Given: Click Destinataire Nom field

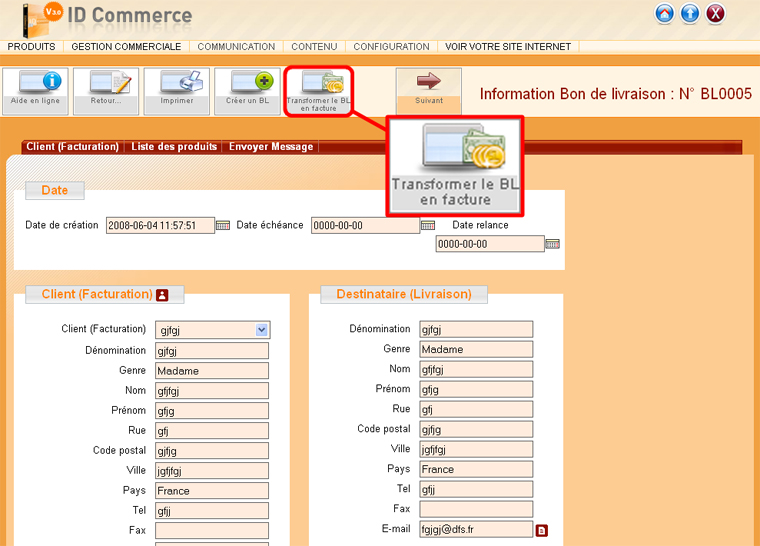Looking at the screenshot, I should coord(476,369).
